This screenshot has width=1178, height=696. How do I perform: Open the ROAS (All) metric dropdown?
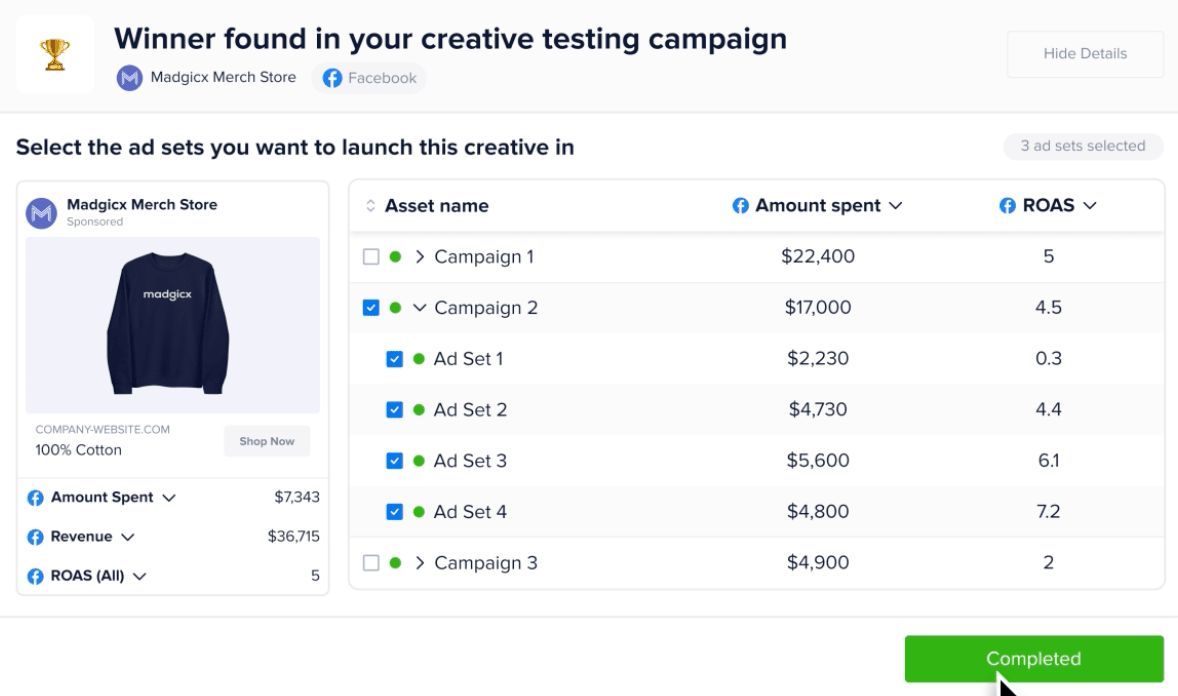click(x=140, y=576)
